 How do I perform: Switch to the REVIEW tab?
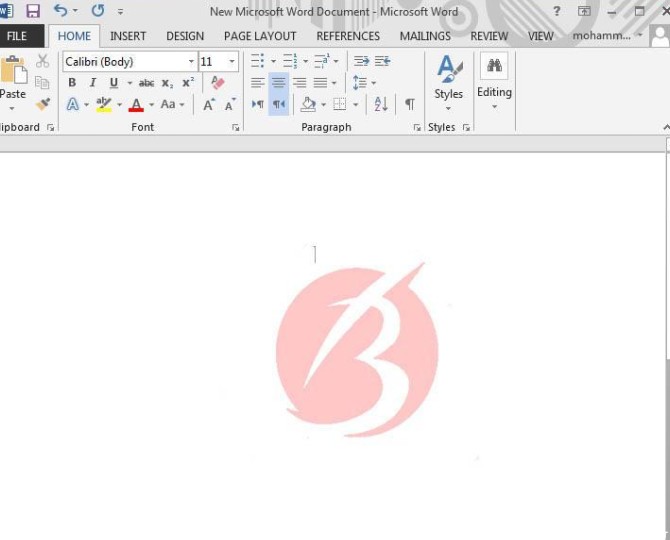point(489,36)
